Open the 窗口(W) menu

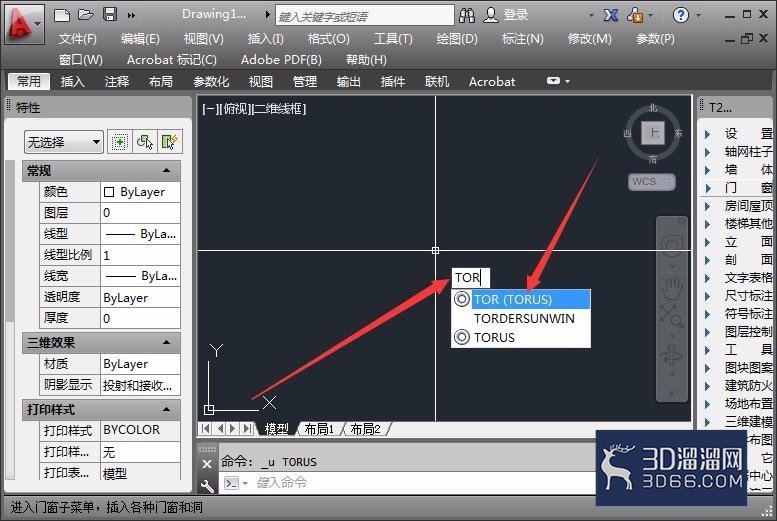(x=80, y=60)
